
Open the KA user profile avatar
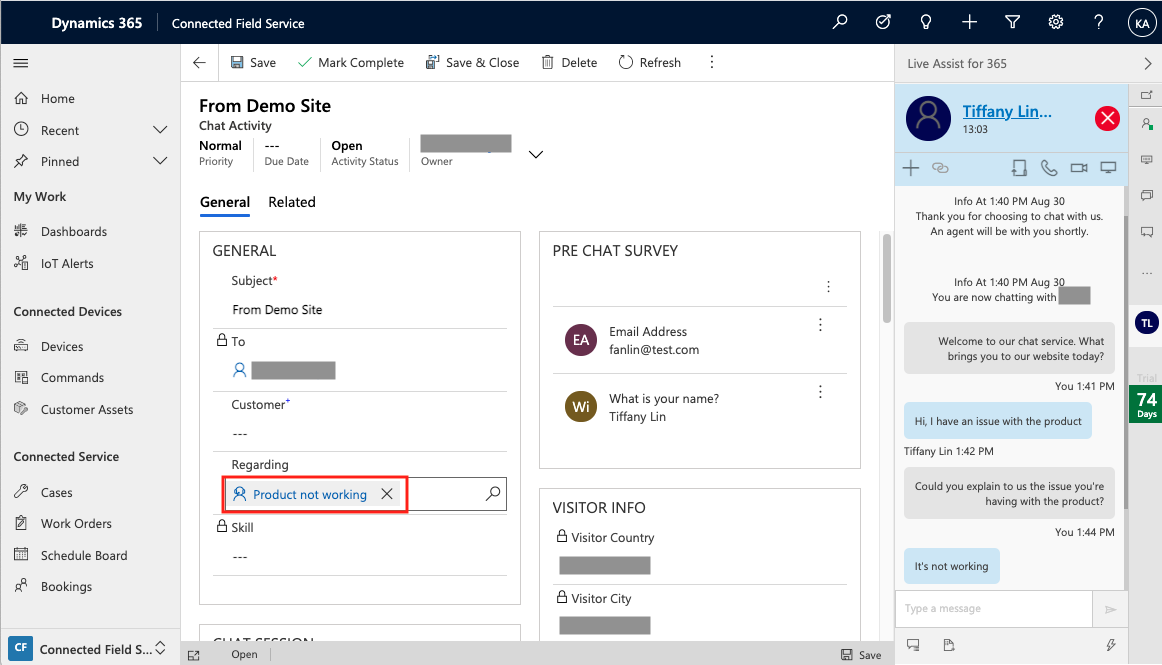pyautogui.click(x=1142, y=23)
